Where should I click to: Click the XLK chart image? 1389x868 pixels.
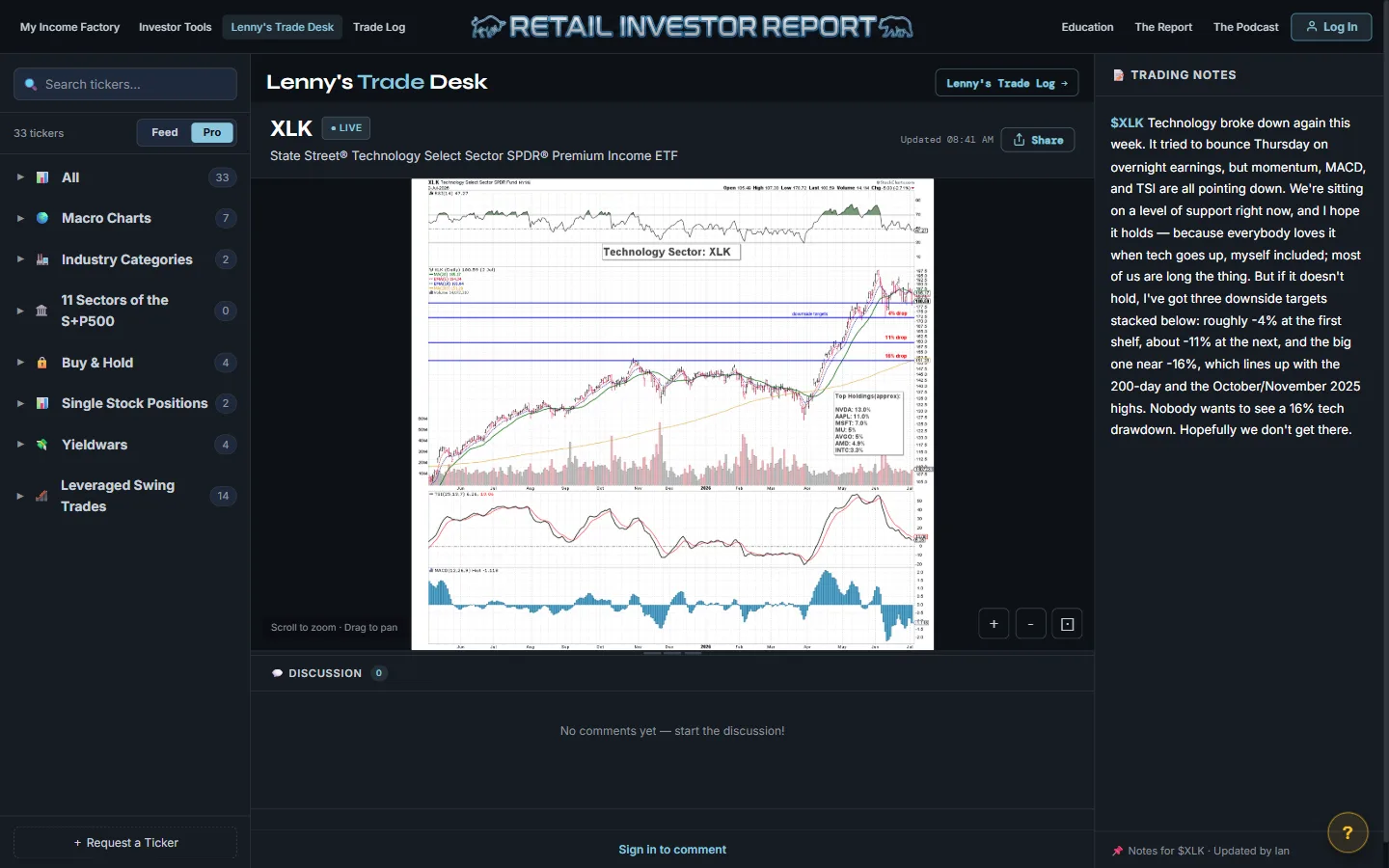pos(672,415)
